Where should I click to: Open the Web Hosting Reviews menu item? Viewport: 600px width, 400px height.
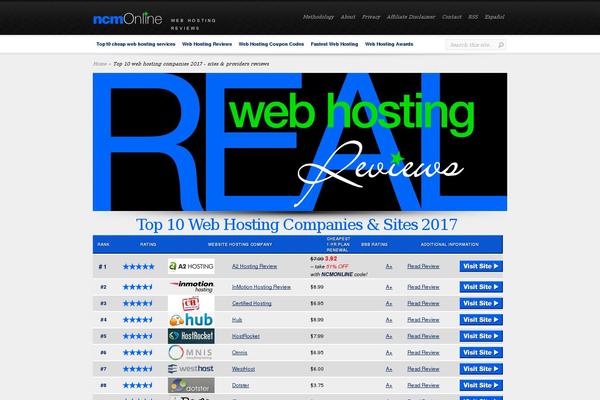tap(207, 44)
